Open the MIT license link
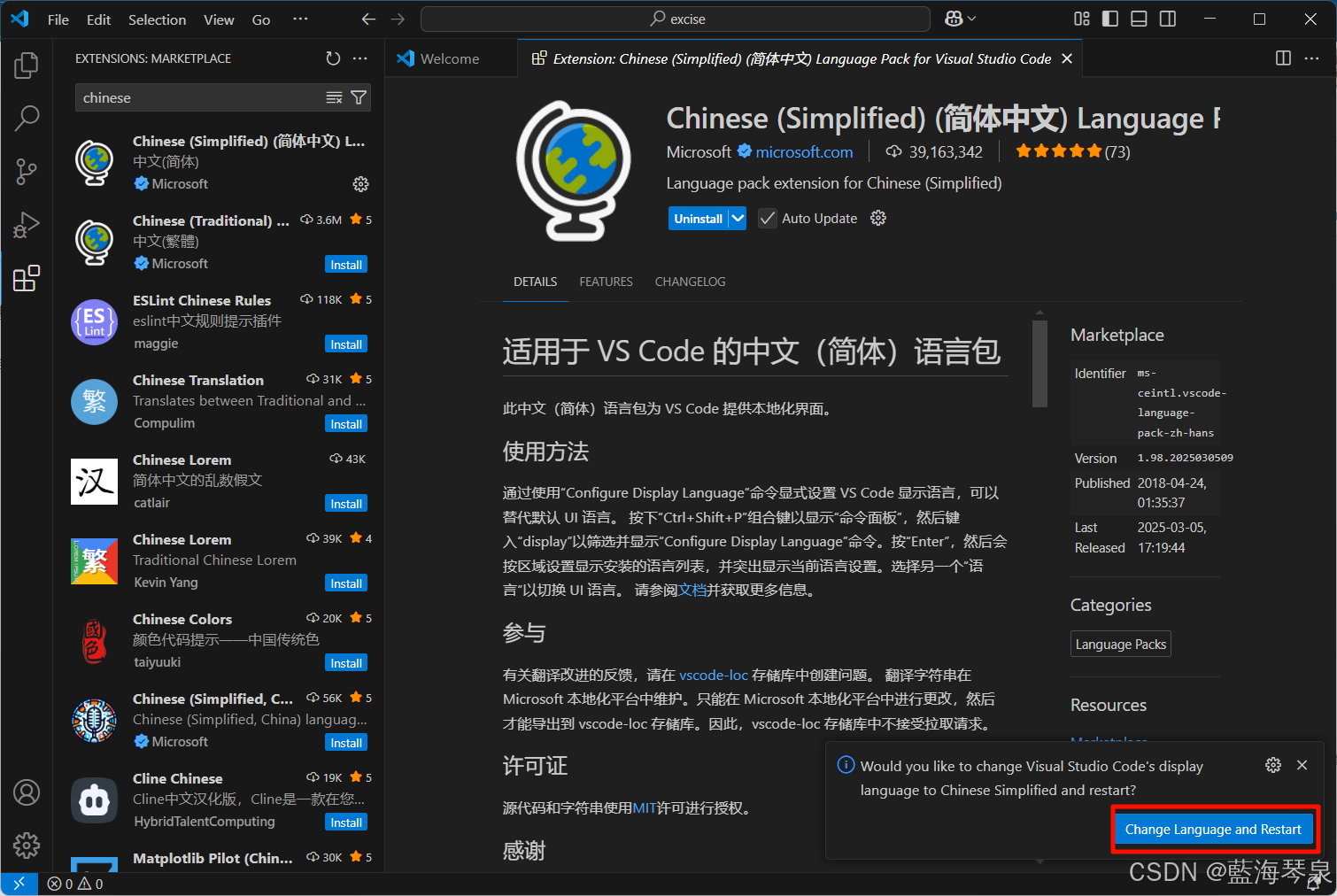1337x896 pixels. (x=645, y=807)
